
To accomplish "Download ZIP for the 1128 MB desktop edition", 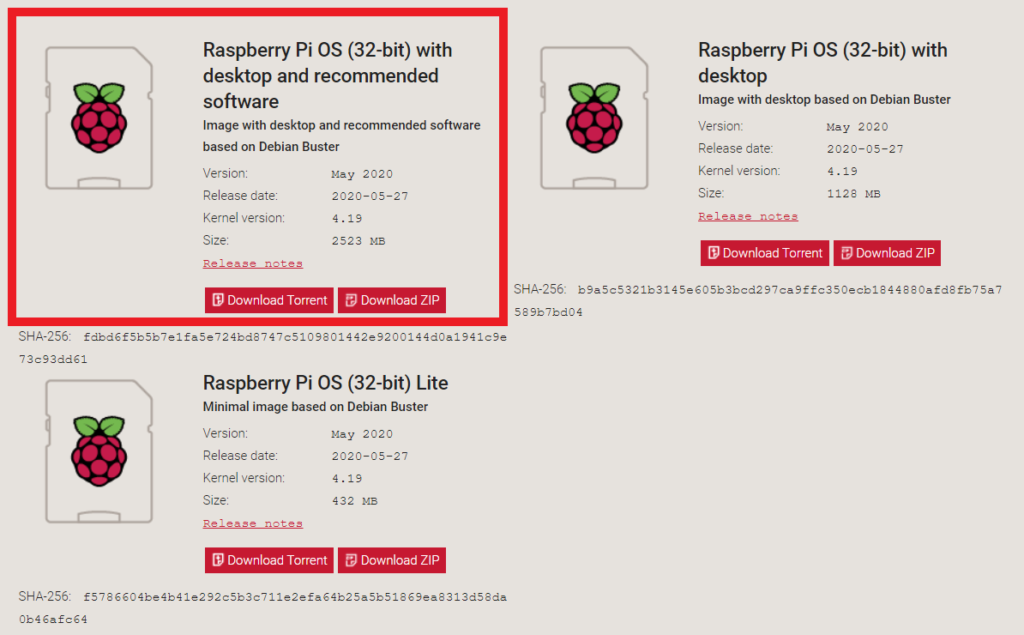I will [887, 253].
